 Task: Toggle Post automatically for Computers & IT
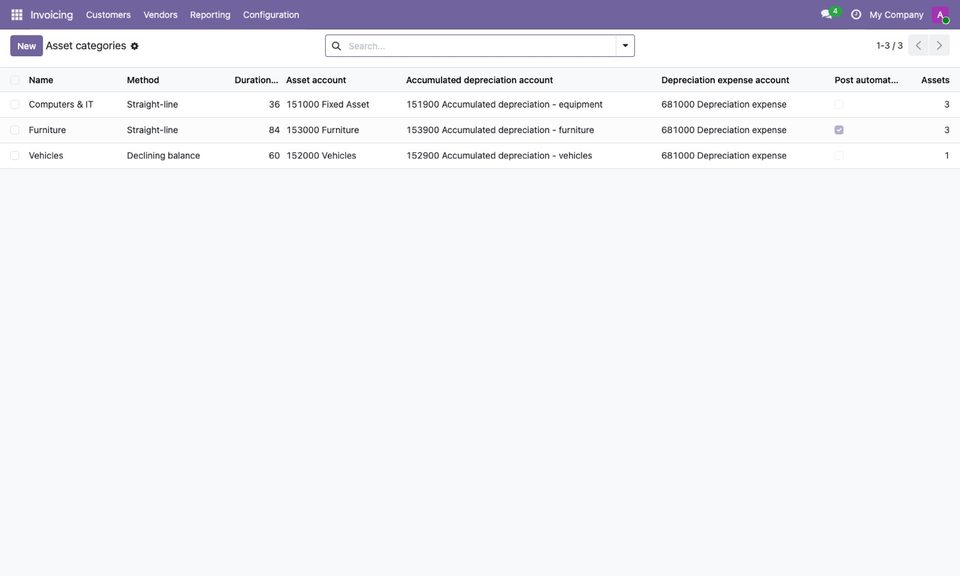(x=839, y=105)
